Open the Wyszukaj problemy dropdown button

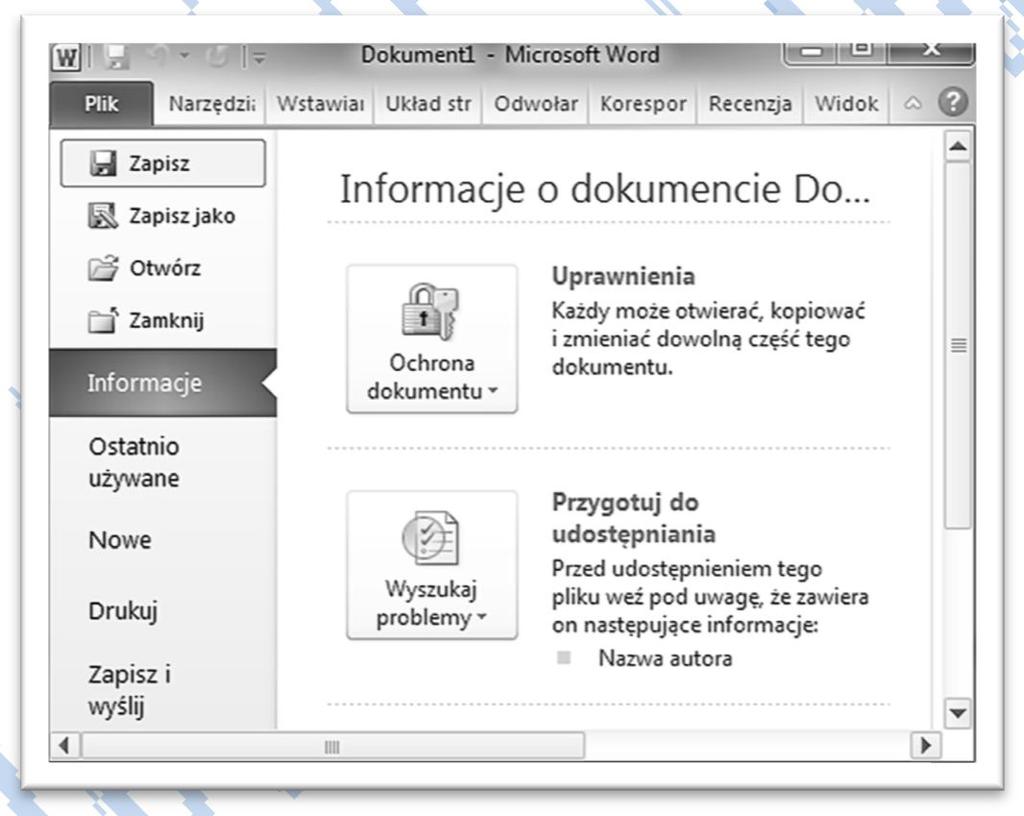[x=432, y=565]
